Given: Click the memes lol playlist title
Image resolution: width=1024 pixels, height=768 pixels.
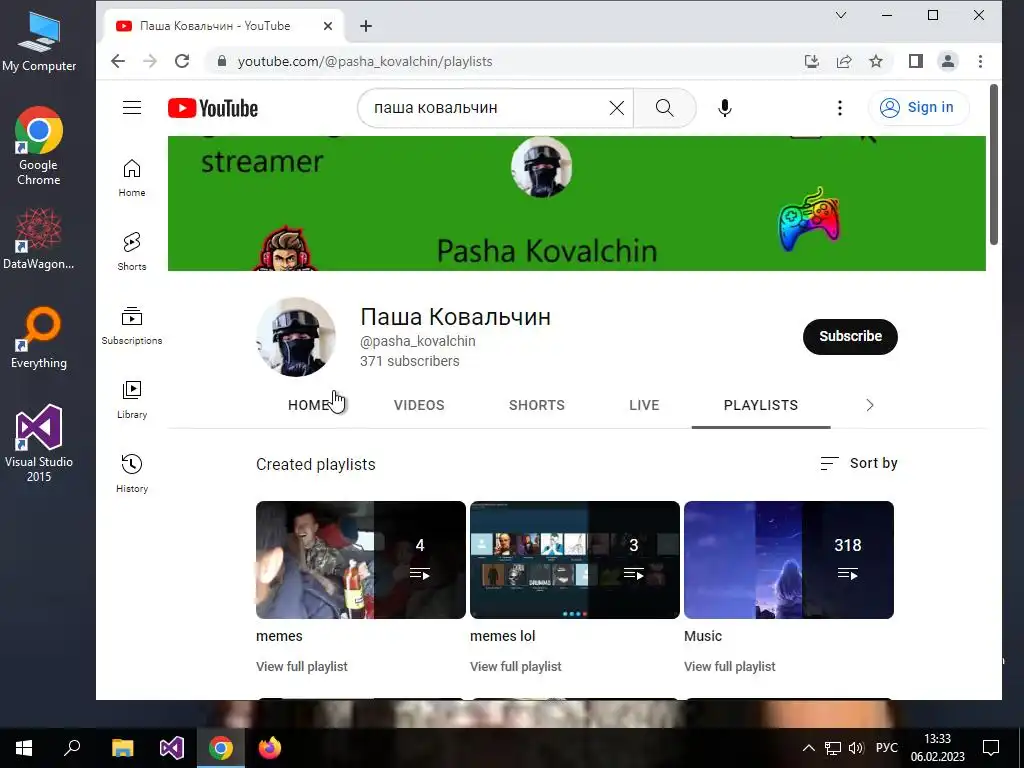Looking at the screenshot, I should point(503,636).
